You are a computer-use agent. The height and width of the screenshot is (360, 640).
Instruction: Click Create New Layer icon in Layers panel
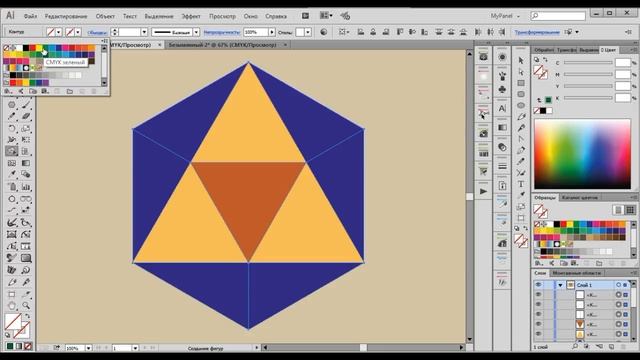click(611, 347)
